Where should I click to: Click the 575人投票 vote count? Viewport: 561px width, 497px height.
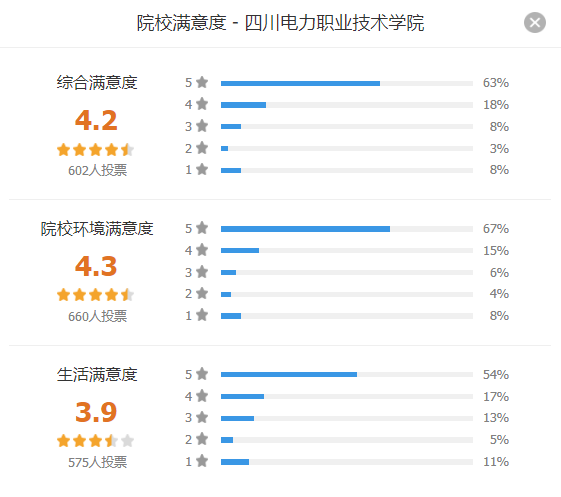tap(97, 462)
